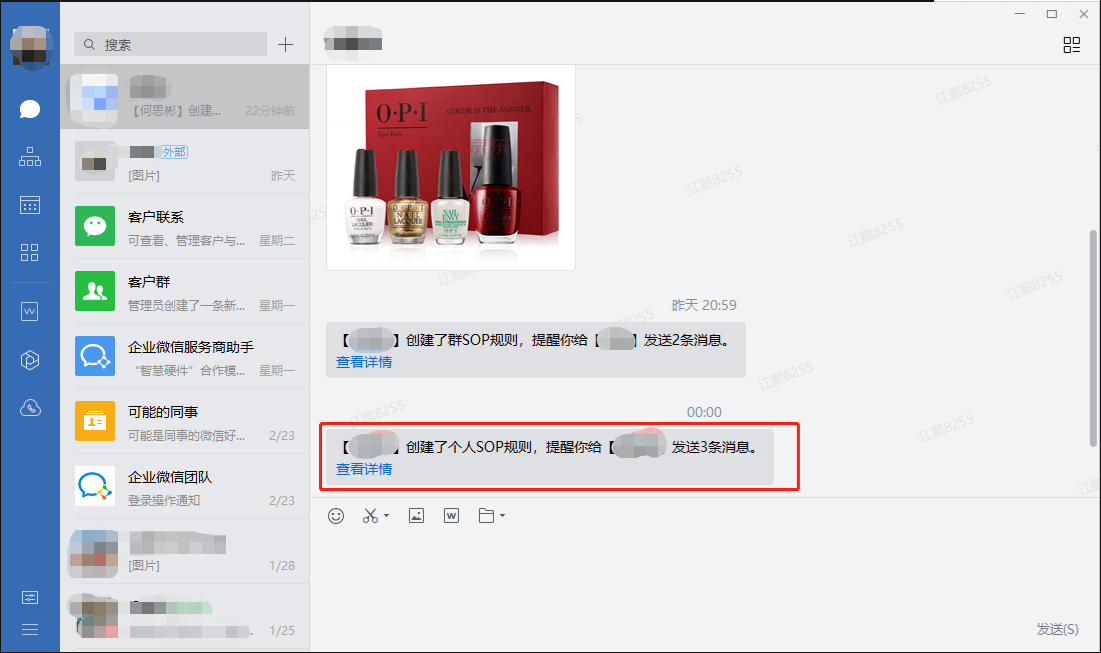Expand the folder options arrow

pyautogui.click(x=502, y=516)
